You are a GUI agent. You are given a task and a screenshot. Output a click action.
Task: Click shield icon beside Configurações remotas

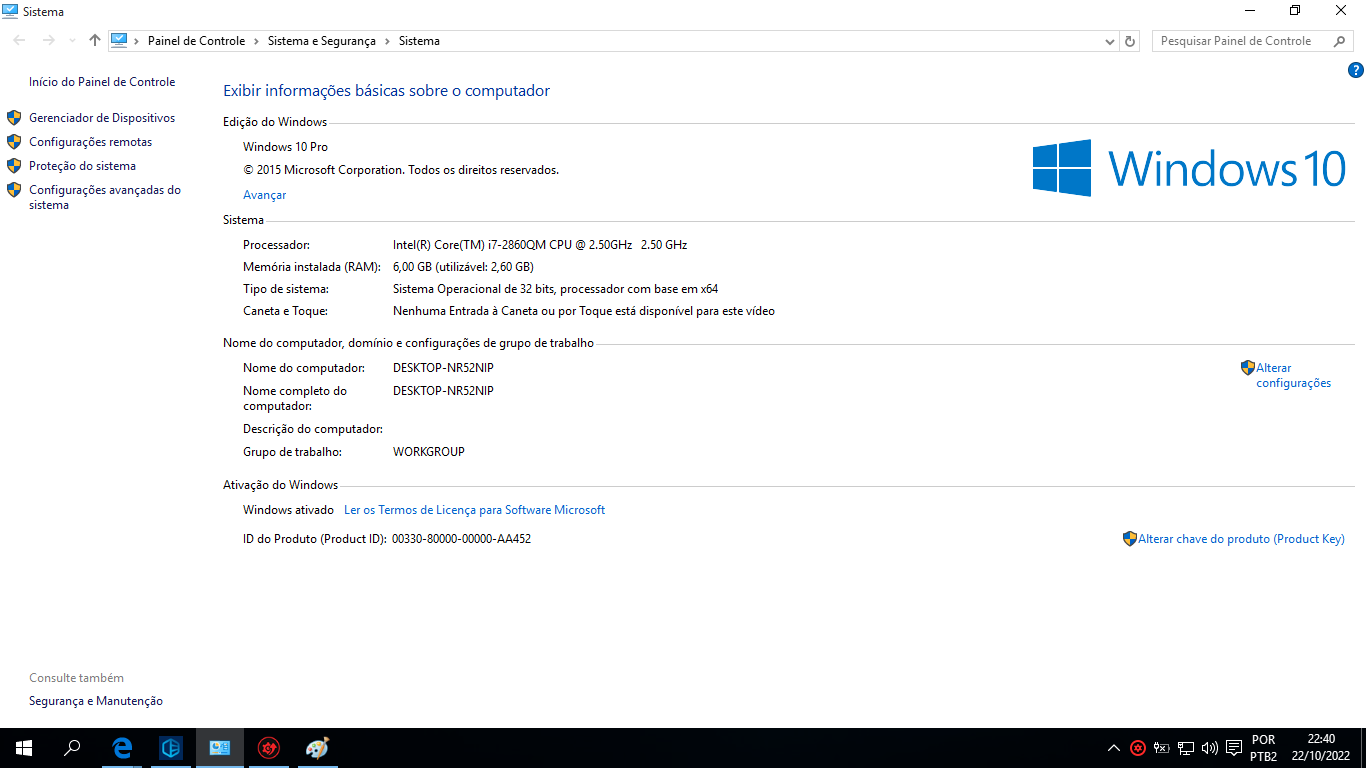click(x=14, y=142)
